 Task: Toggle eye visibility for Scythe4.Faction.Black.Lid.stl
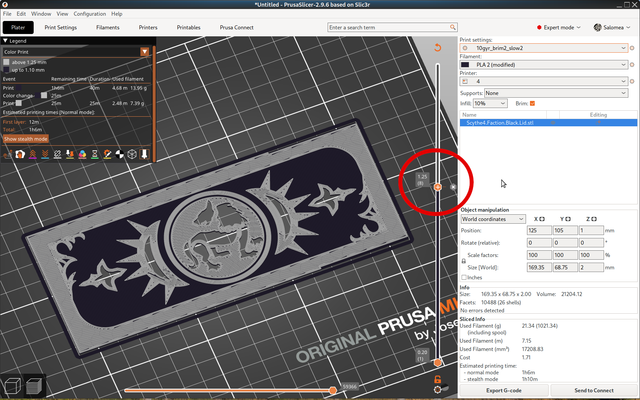(x=553, y=123)
